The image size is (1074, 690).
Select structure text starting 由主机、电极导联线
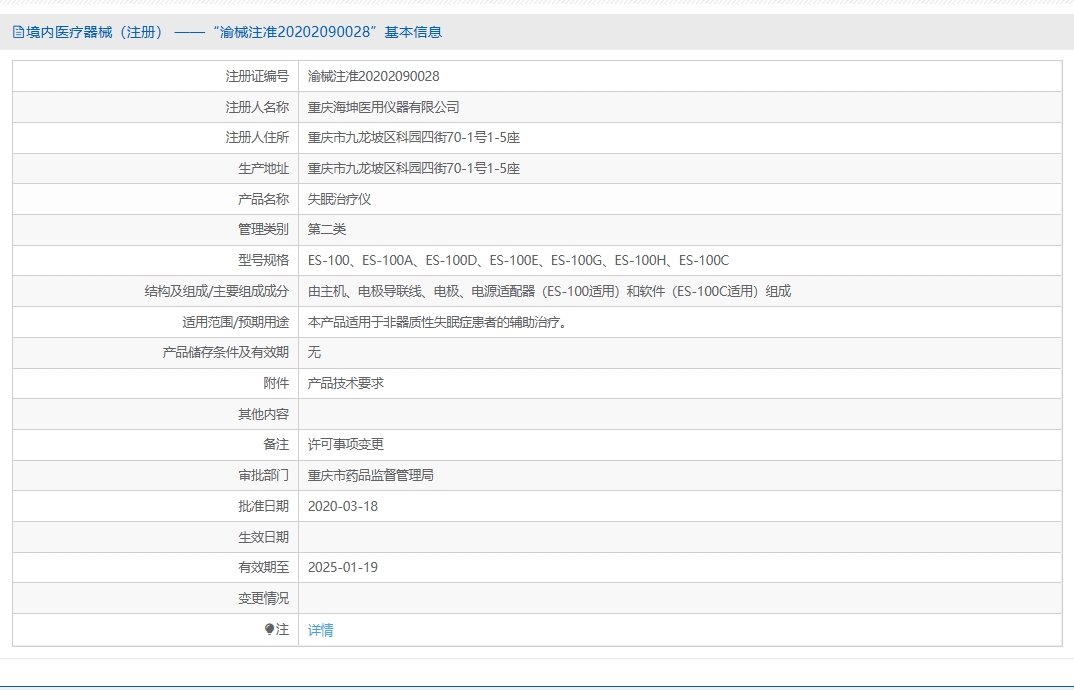point(549,291)
